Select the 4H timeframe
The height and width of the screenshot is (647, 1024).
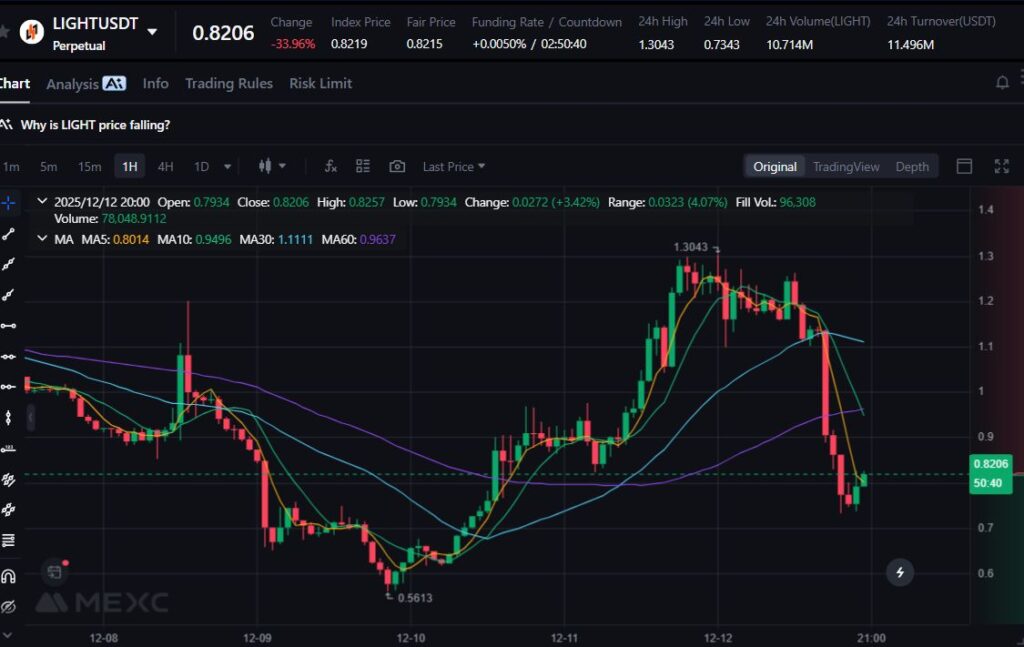pos(165,167)
